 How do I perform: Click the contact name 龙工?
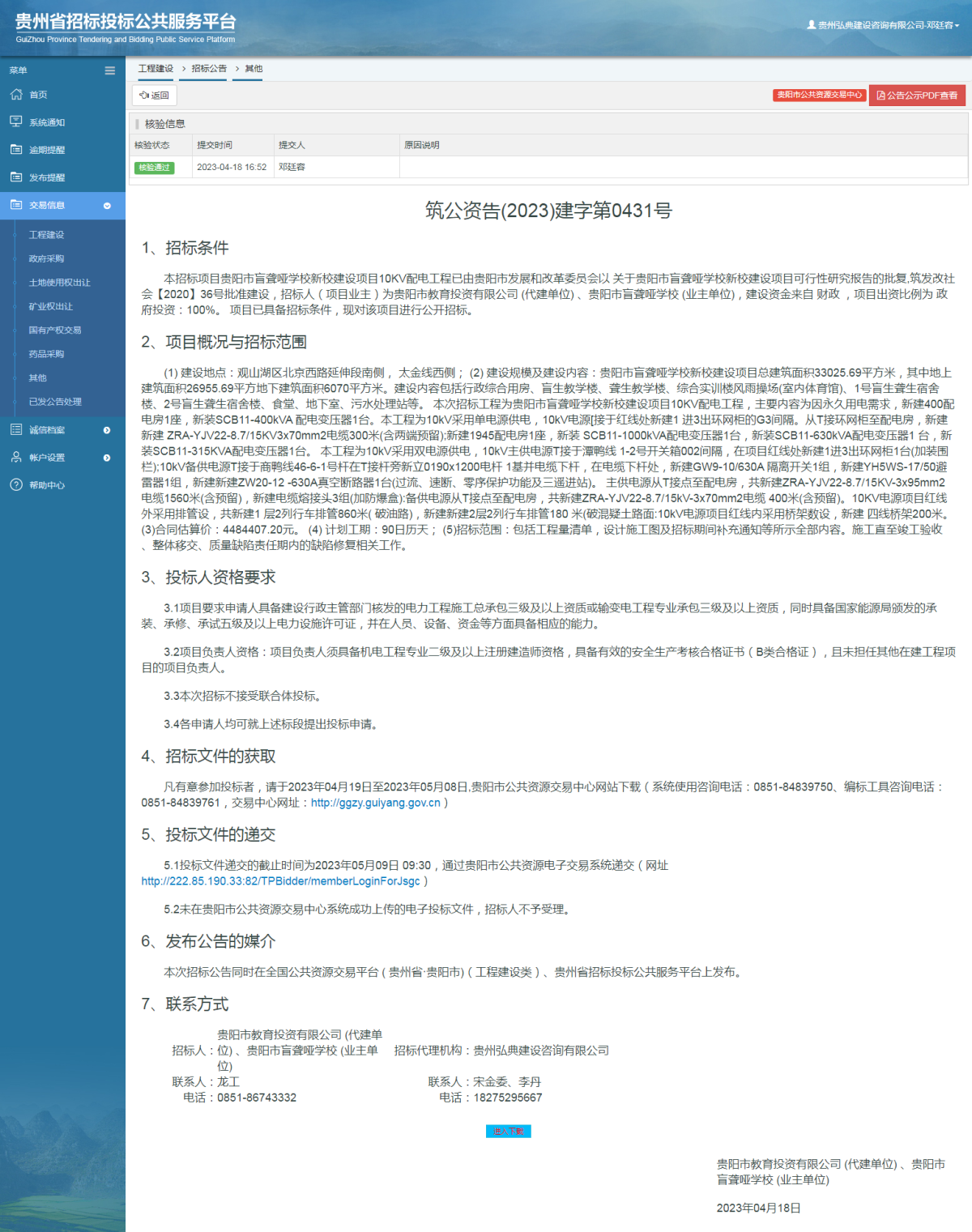point(228,1082)
